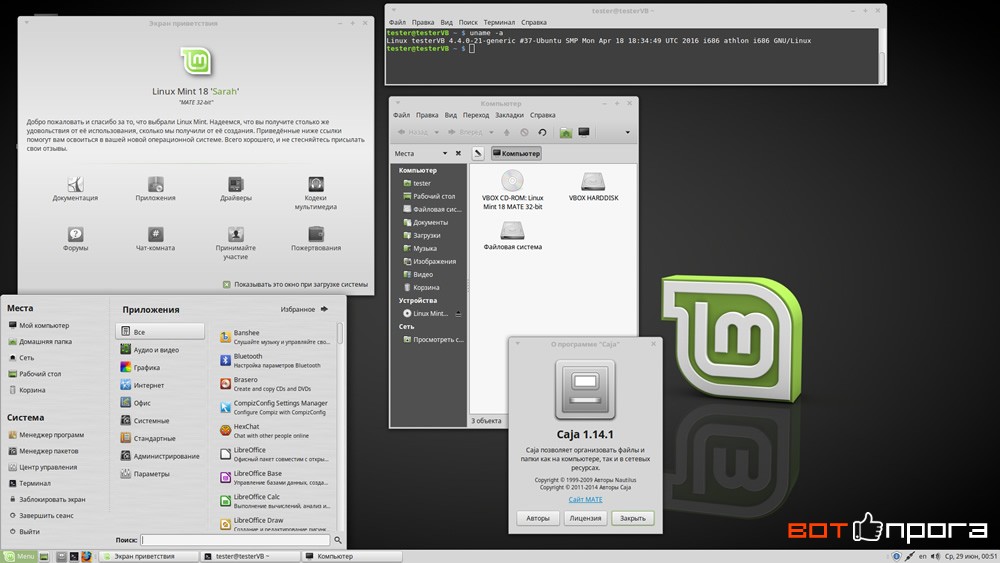The height and width of the screenshot is (563, 1000).
Task: Open Менеджер программ from Система
Action: point(46,435)
